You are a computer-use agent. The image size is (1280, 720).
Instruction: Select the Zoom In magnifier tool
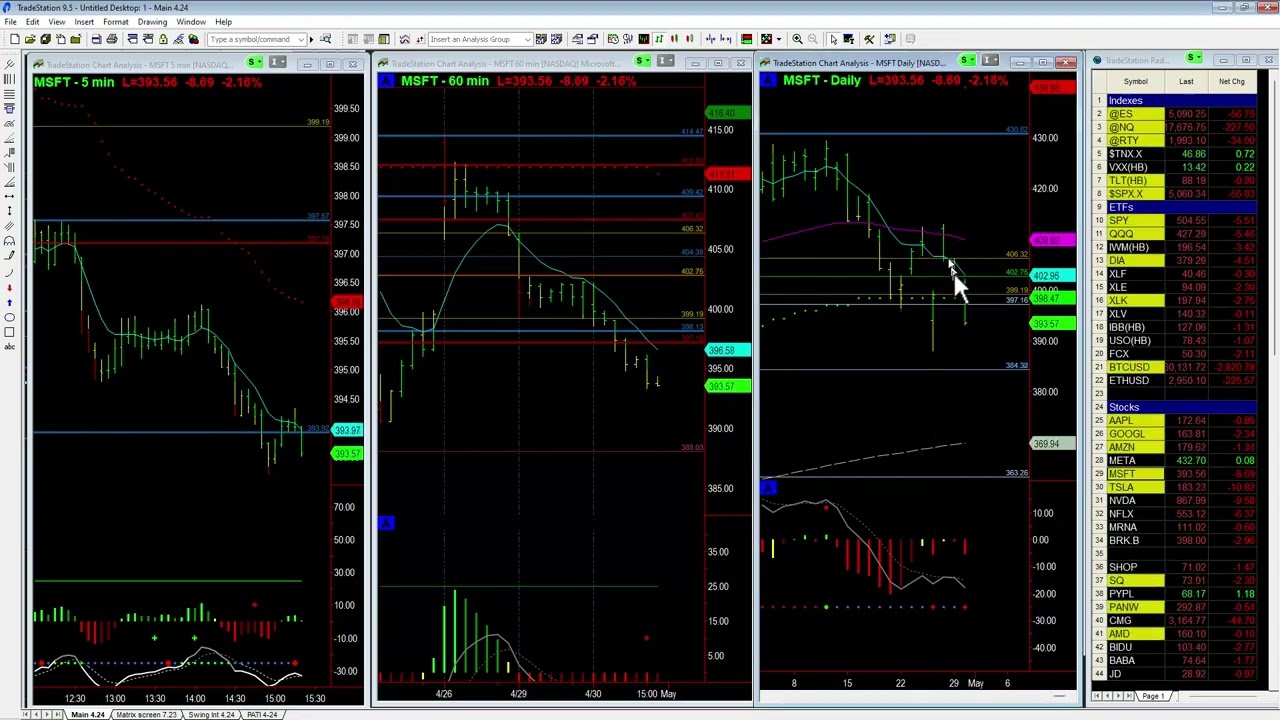(x=797, y=39)
